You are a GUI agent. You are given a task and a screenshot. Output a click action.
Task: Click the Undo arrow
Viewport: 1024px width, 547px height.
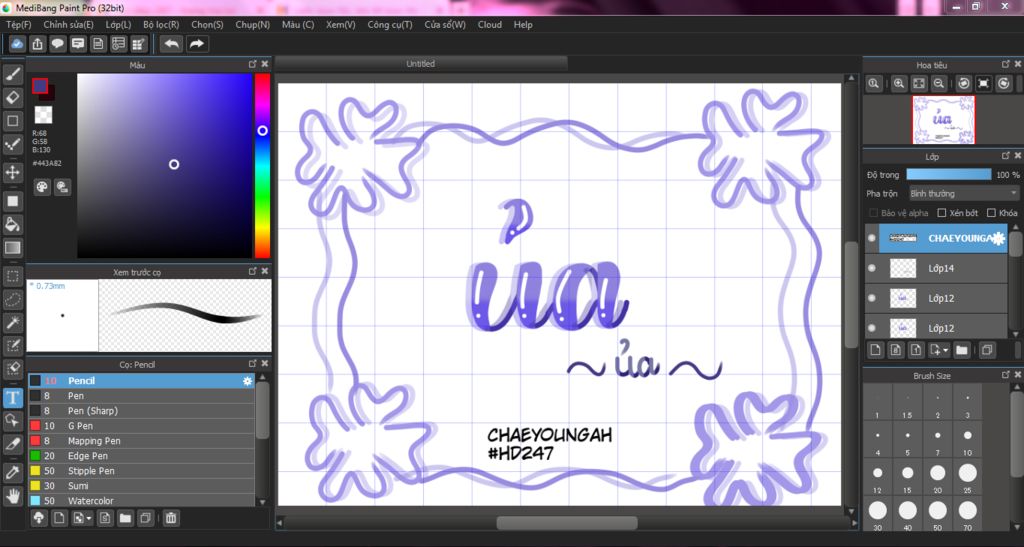(x=171, y=44)
